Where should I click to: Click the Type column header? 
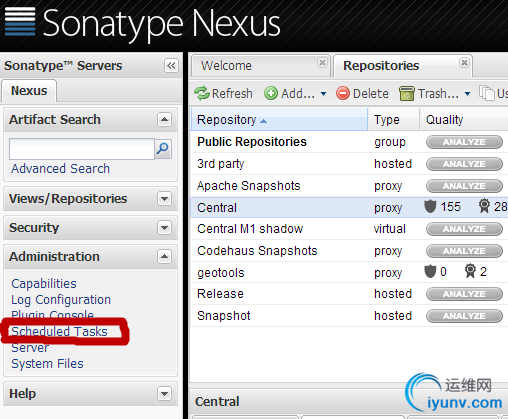pos(394,119)
